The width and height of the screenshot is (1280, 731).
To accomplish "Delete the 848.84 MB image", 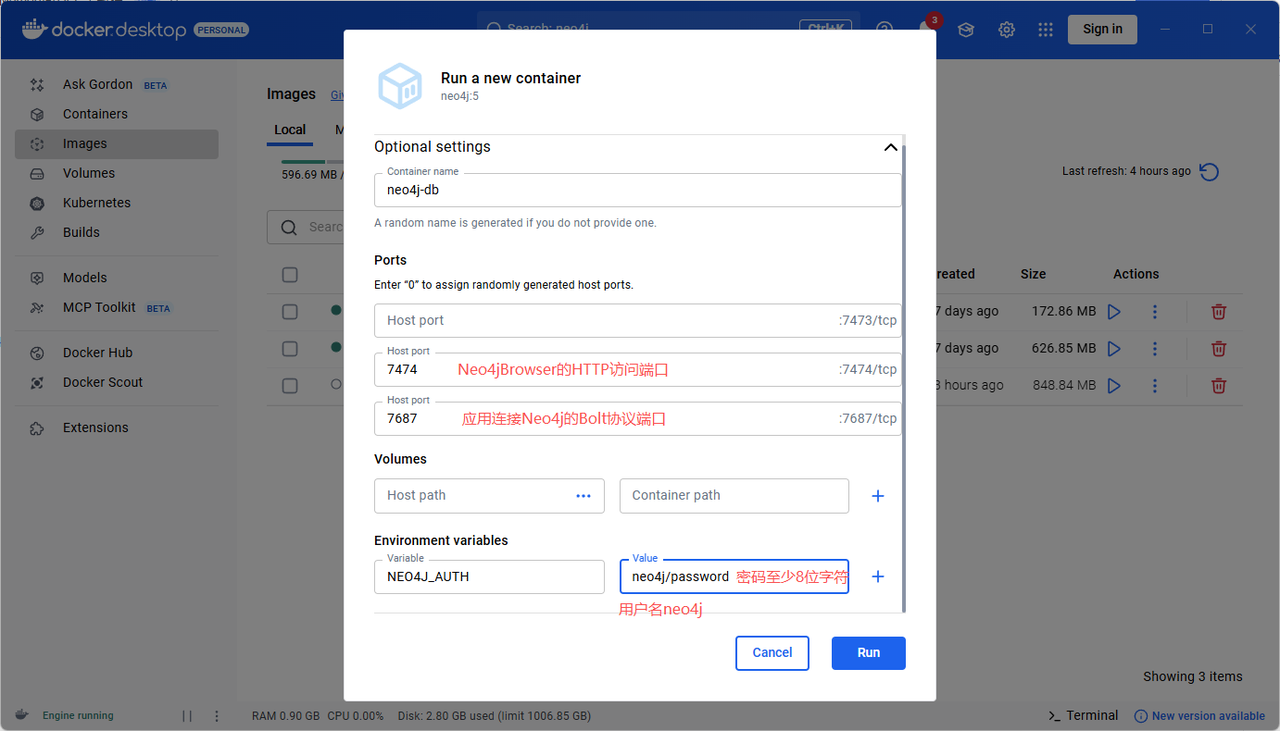I will pos(1219,385).
